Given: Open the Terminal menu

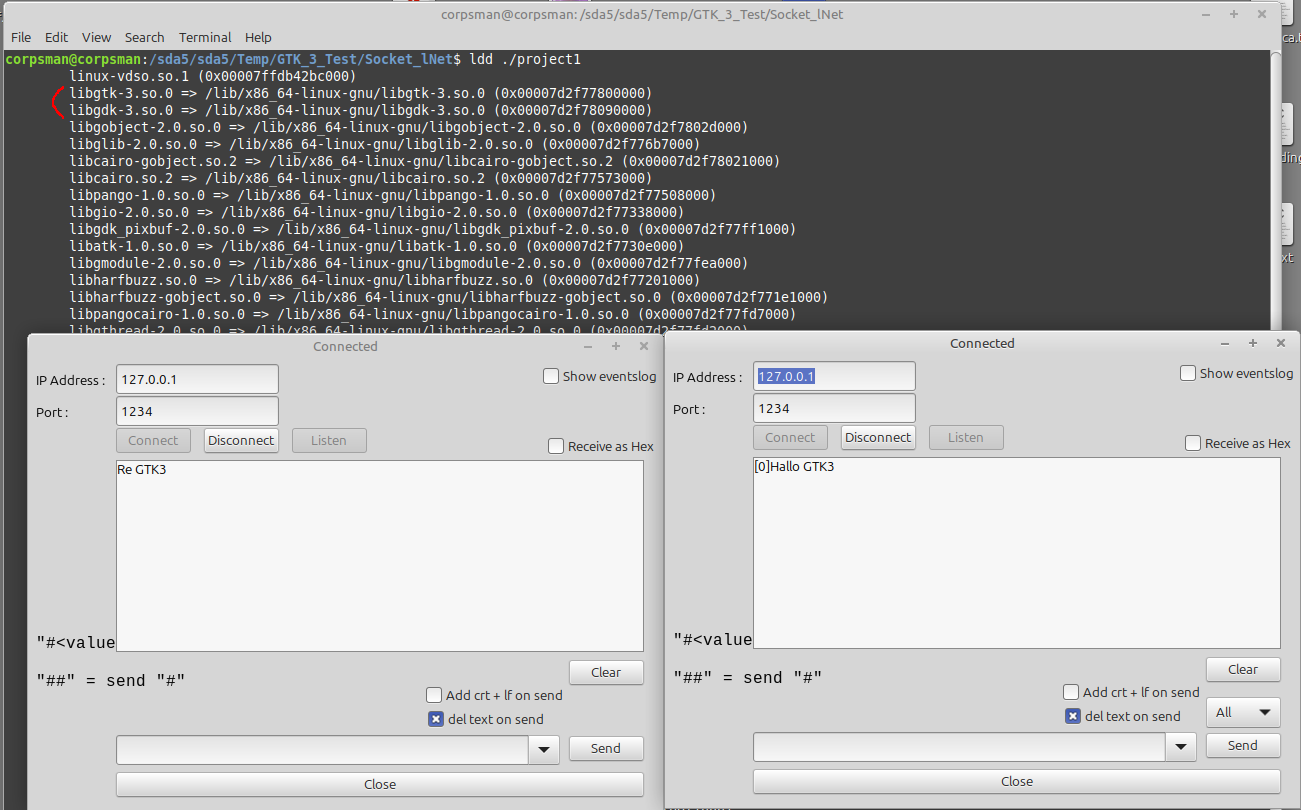Looking at the screenshot, I should (205, 37).
